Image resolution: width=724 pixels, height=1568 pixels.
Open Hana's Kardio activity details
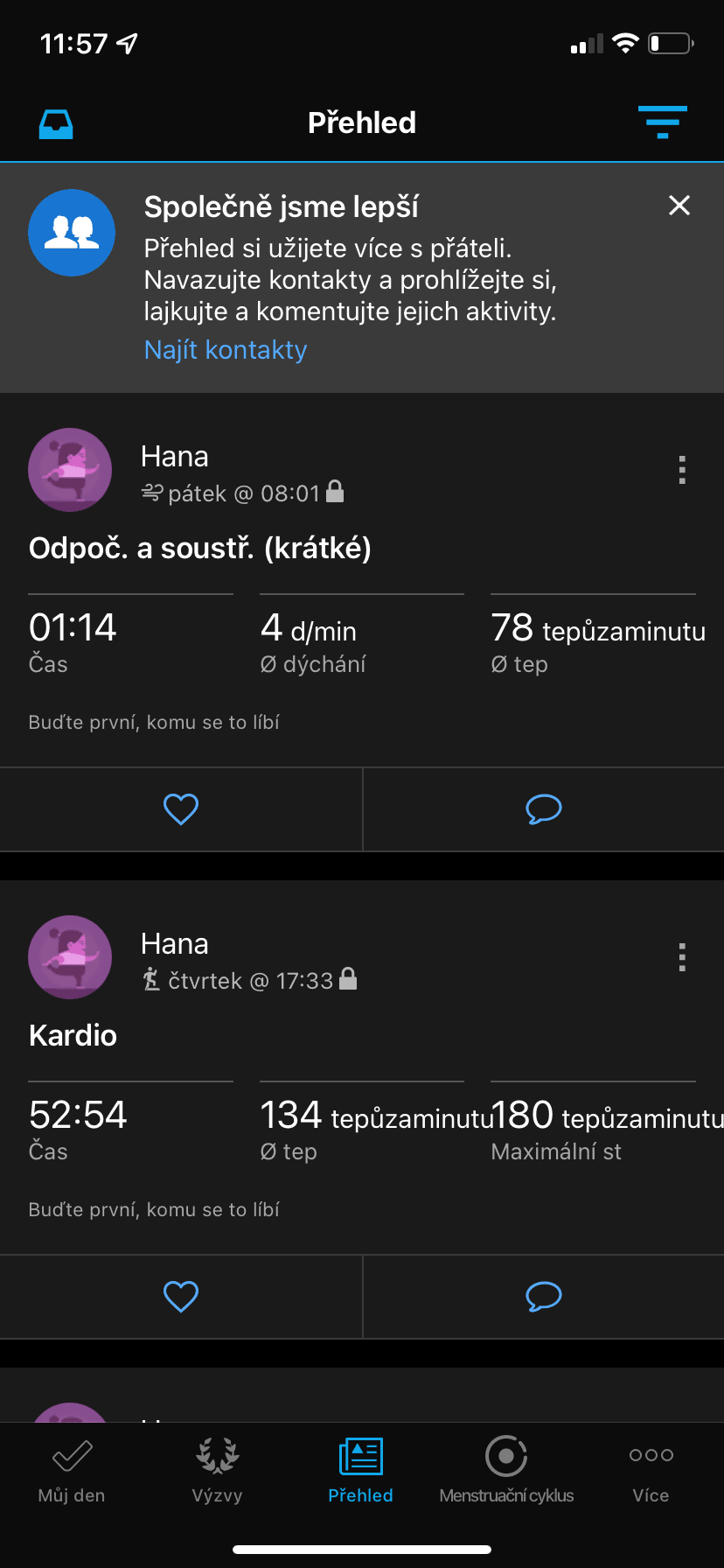[x=73, y=1034]
